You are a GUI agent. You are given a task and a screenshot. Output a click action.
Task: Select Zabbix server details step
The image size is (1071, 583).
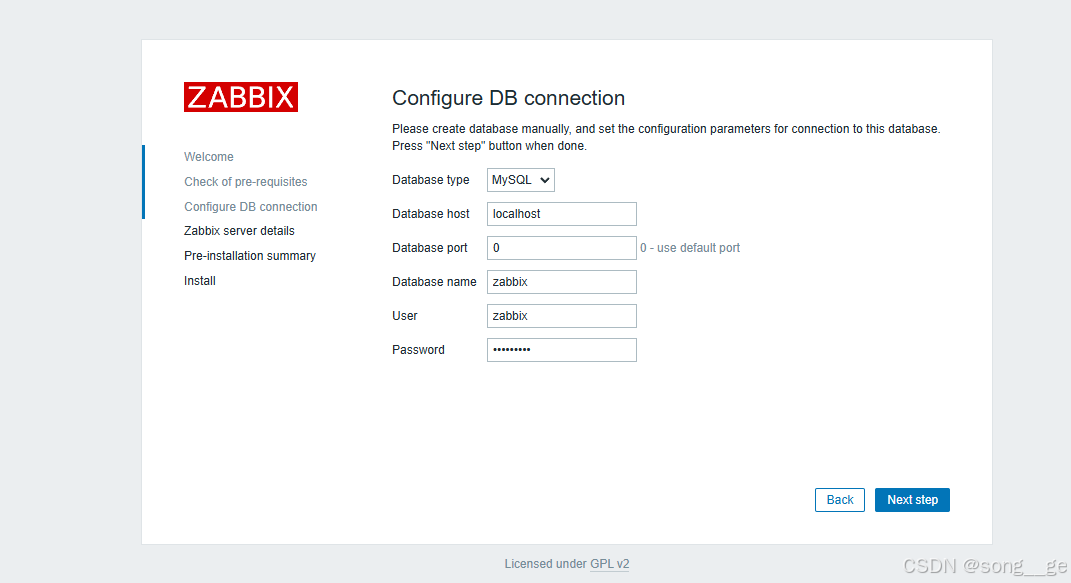click(x=239, y=231)
